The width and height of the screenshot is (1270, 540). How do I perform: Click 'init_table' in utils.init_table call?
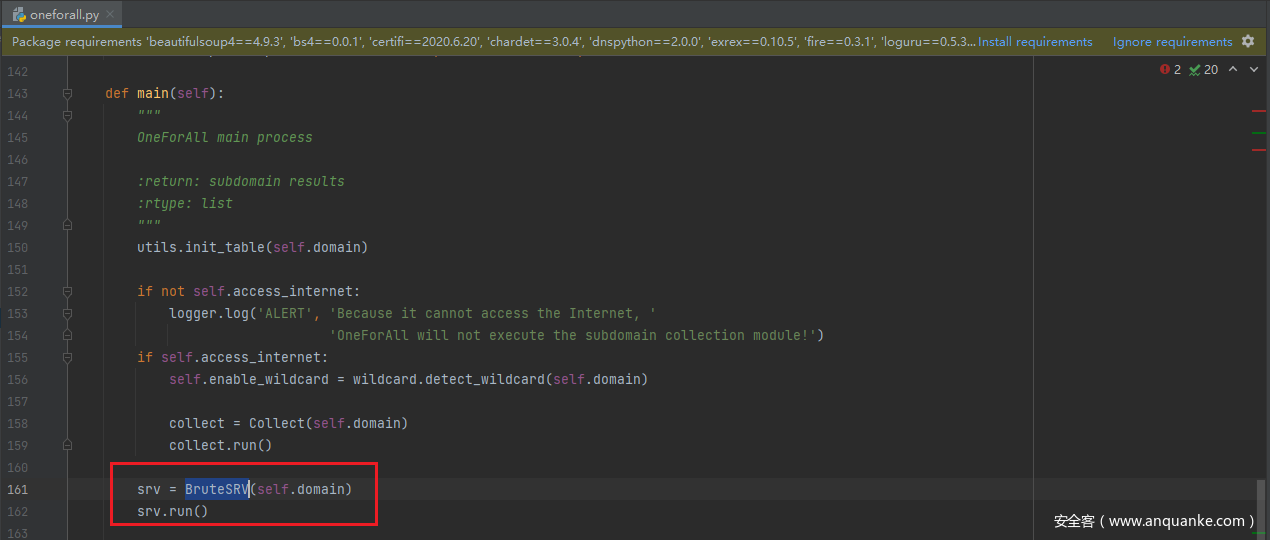[225, 247]
